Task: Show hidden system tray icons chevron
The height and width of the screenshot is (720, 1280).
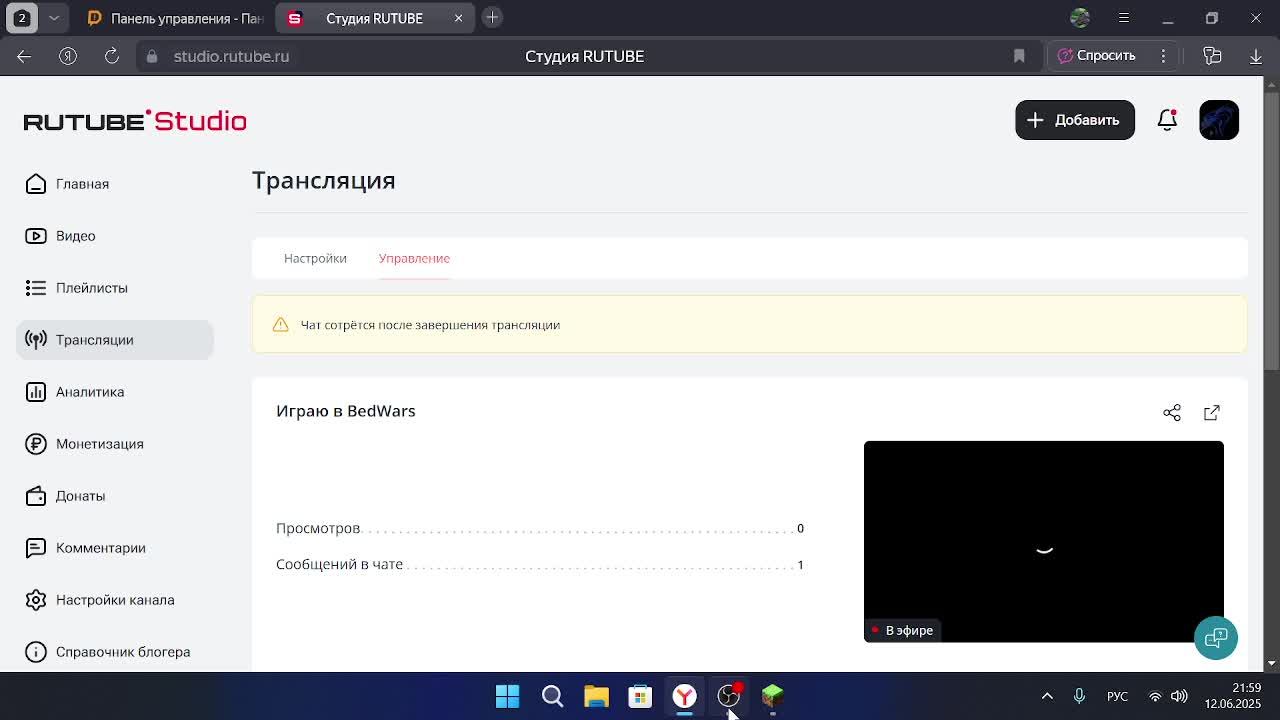Action: [1047, 696]
